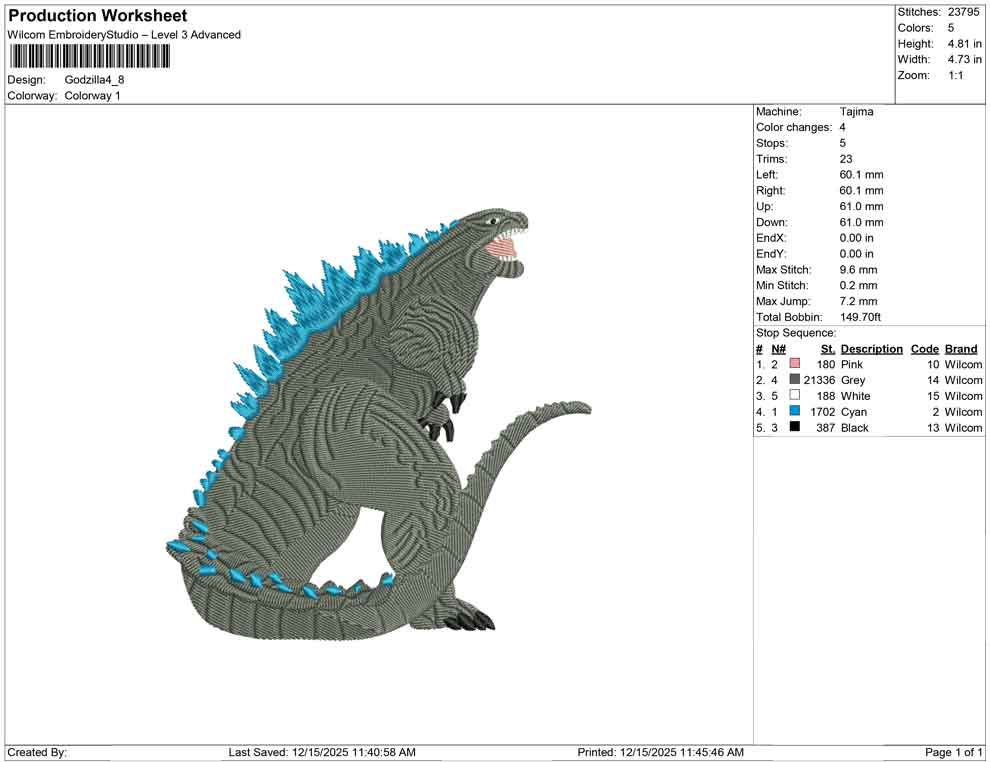Click the 'Description' column header

(x=872, y=349)
